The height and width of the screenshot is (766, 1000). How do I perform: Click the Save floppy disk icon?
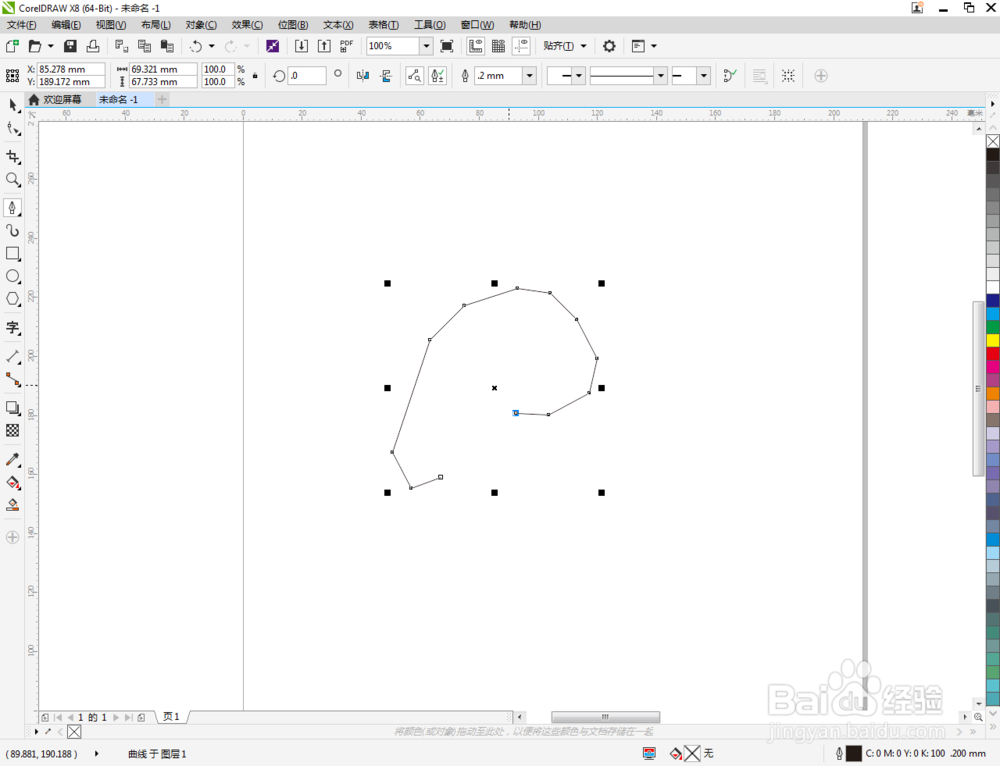[x=70, y=46]
